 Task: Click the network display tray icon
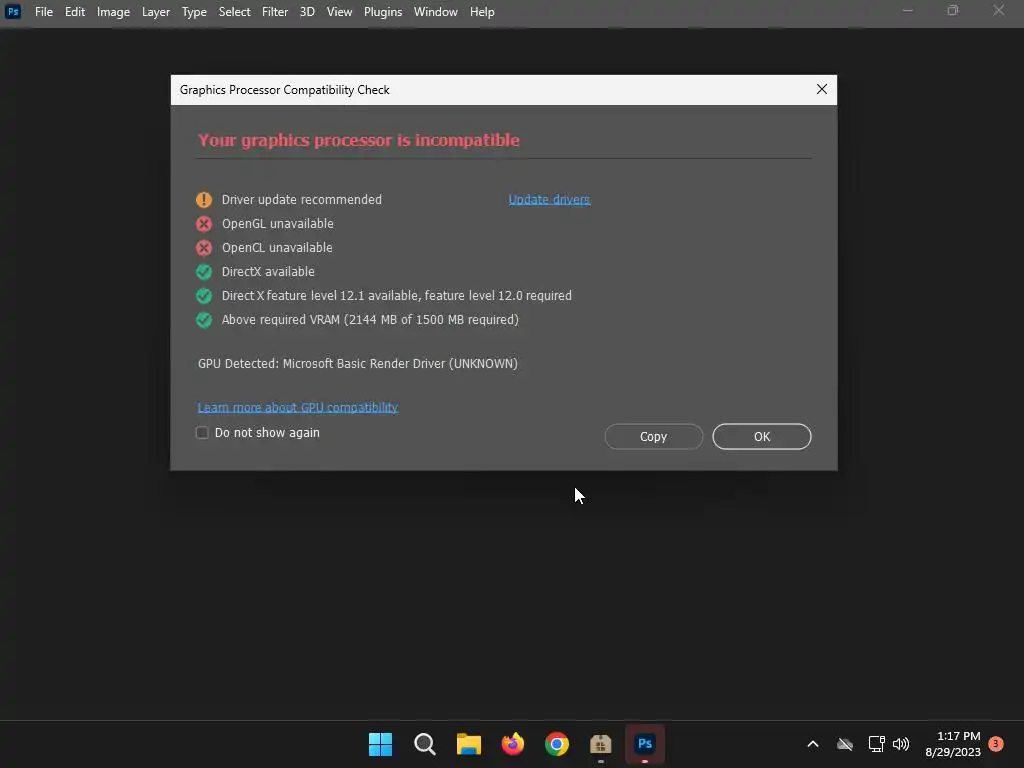[876, 744]
